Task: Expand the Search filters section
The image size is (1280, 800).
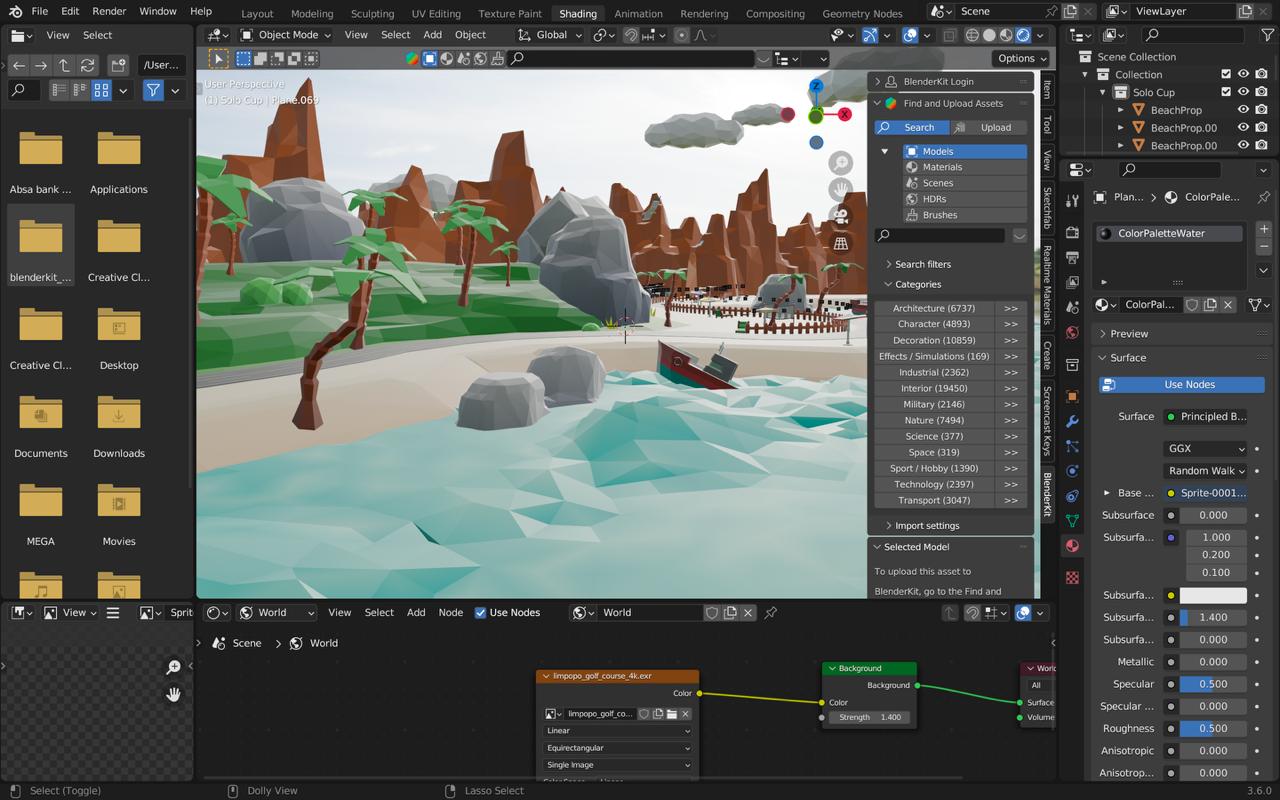Action: tap(922, 264)
